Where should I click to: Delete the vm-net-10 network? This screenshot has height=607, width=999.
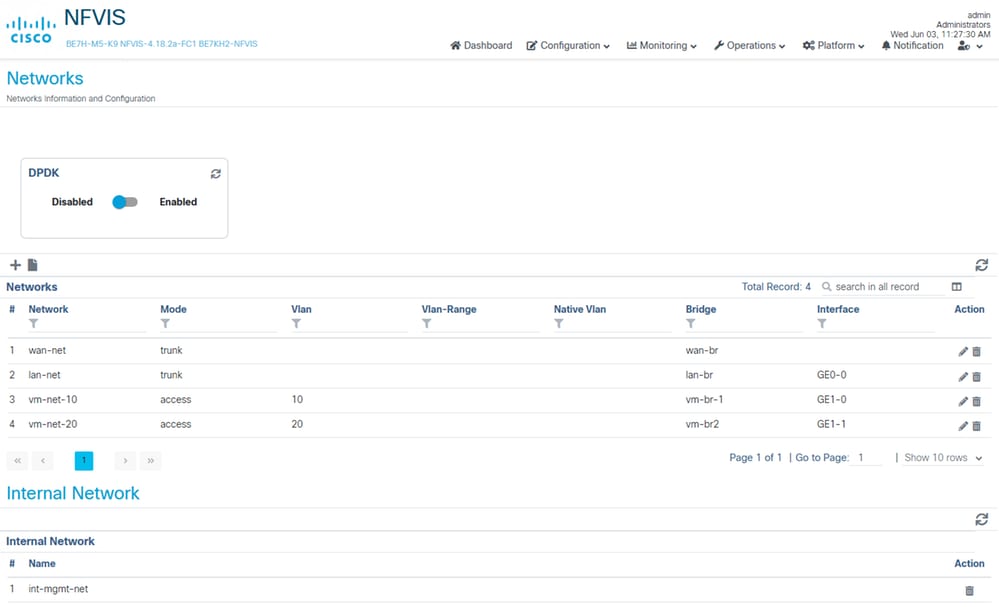(977, 401)
